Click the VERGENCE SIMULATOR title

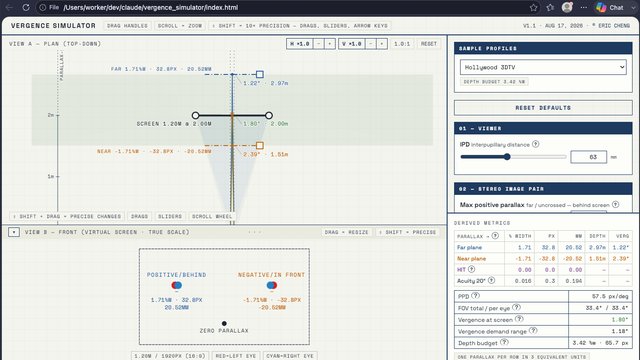[x=53, y=26]
